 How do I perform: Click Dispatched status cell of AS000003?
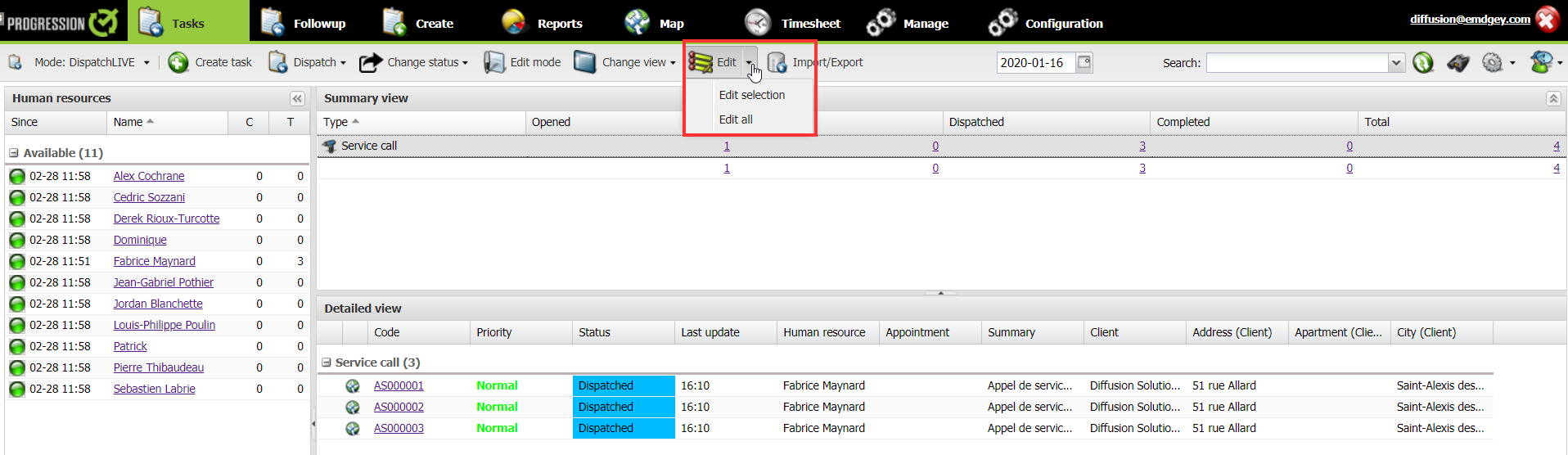point(624,428)
